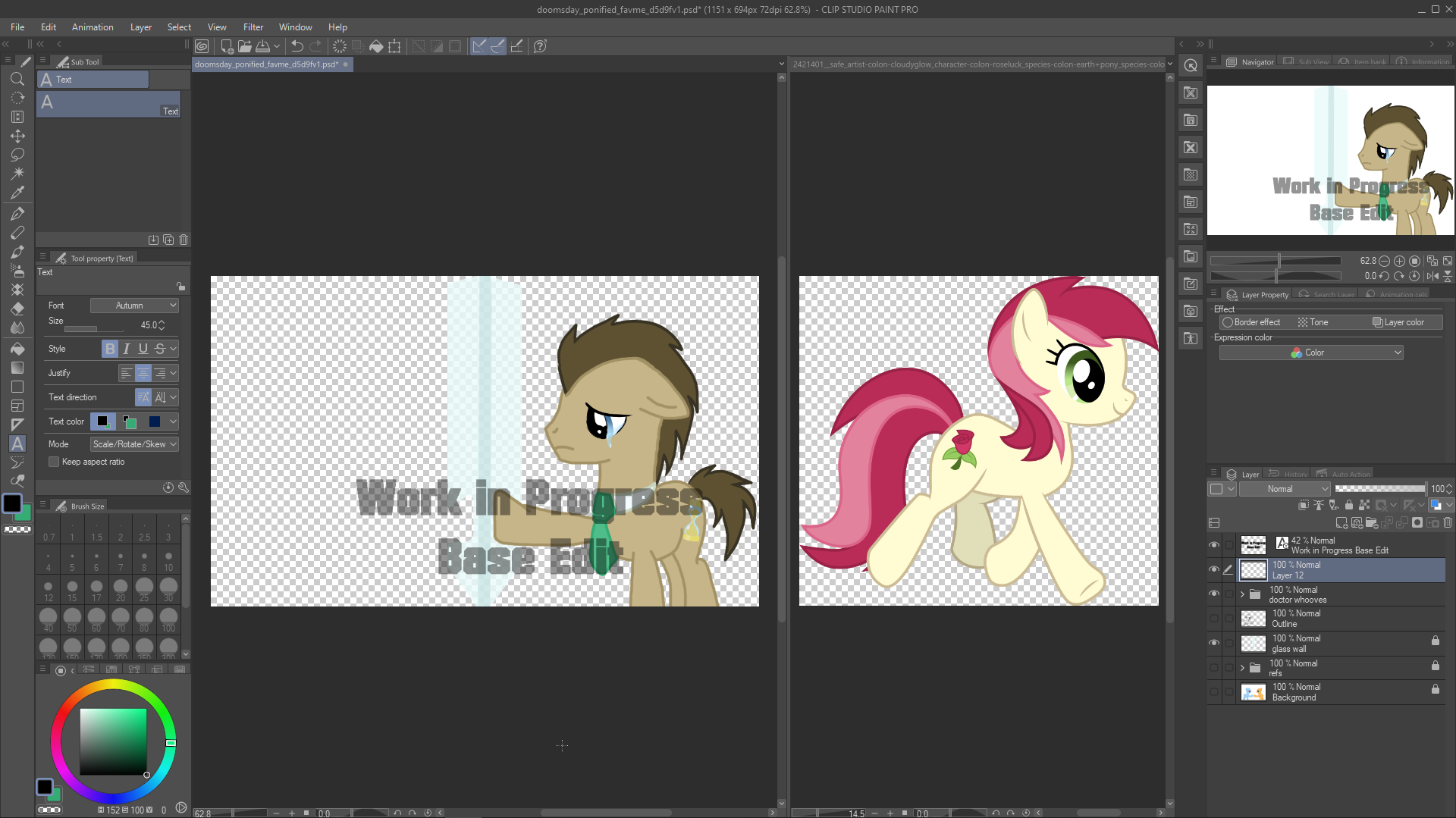Delete layer with trash icon in Layer panel
The image size is (1456, 818).
click(x=1448, y=523)
